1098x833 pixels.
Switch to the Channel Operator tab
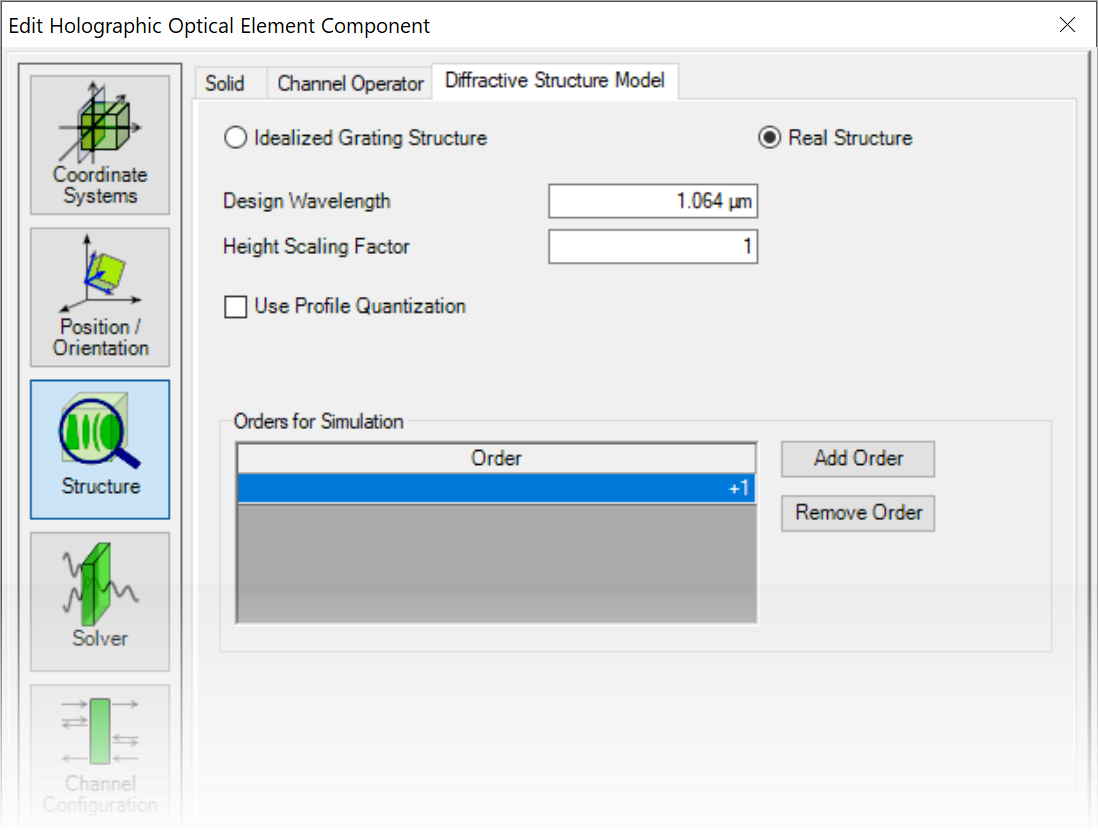tap(350, 83)
